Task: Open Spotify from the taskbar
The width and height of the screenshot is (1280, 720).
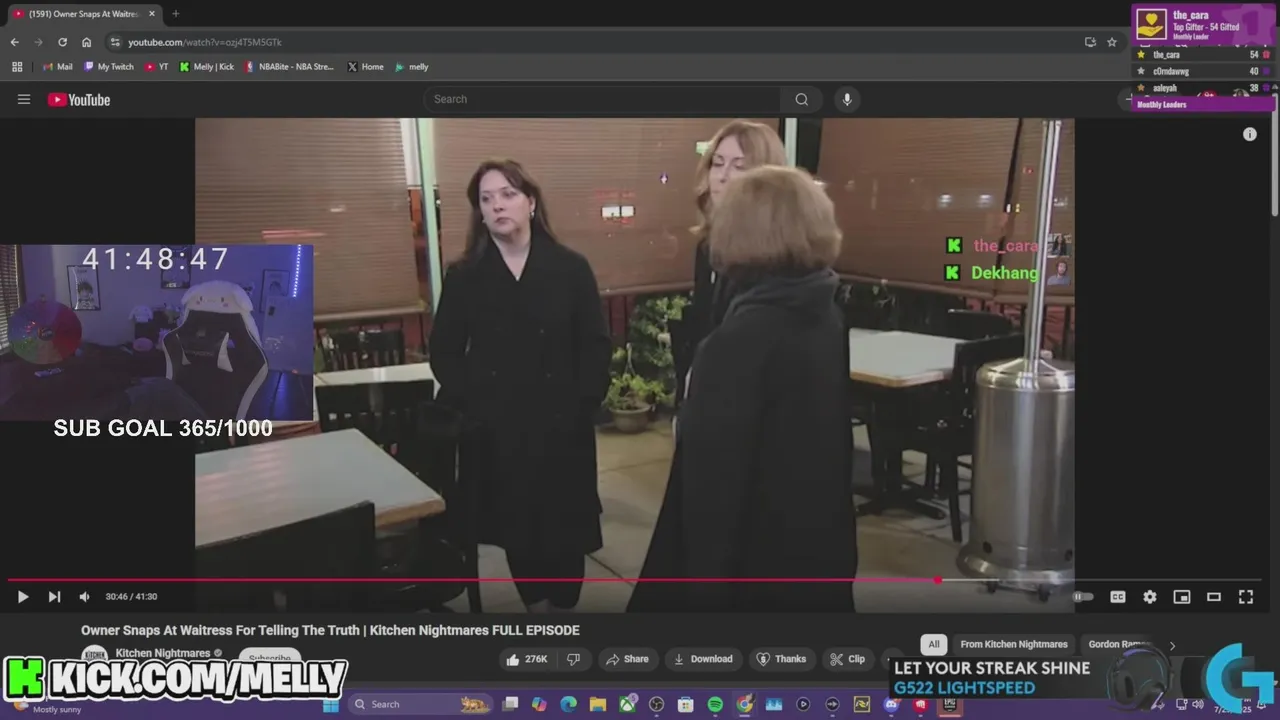Action: pos(715,704)
